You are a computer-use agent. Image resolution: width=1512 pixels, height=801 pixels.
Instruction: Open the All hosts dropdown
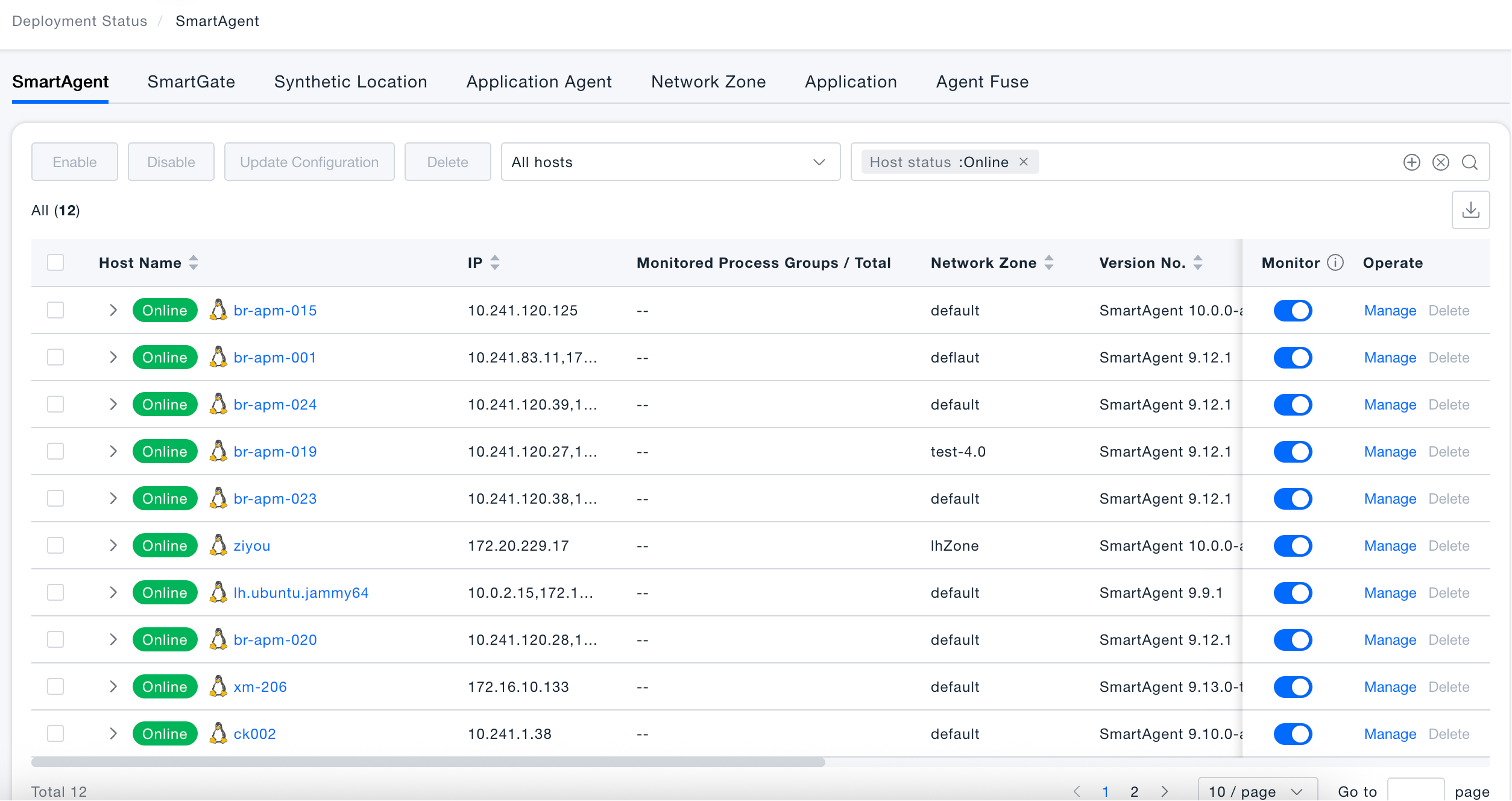pos(670,162)
